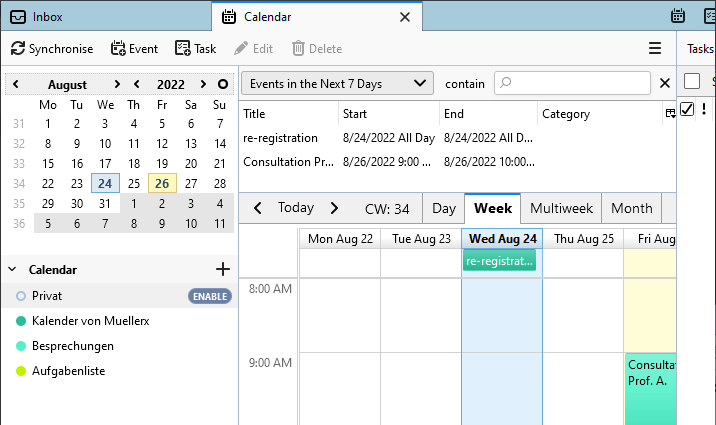Collapse the Calendar list section
The image size is (716, 425).
12,270
